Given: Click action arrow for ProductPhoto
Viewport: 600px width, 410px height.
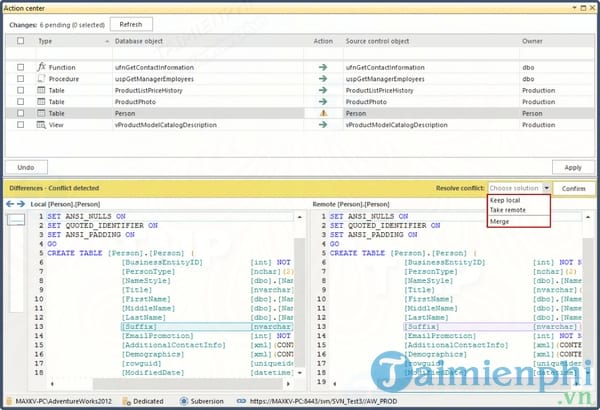Looking at the screenshot, I should coord(323,101).
